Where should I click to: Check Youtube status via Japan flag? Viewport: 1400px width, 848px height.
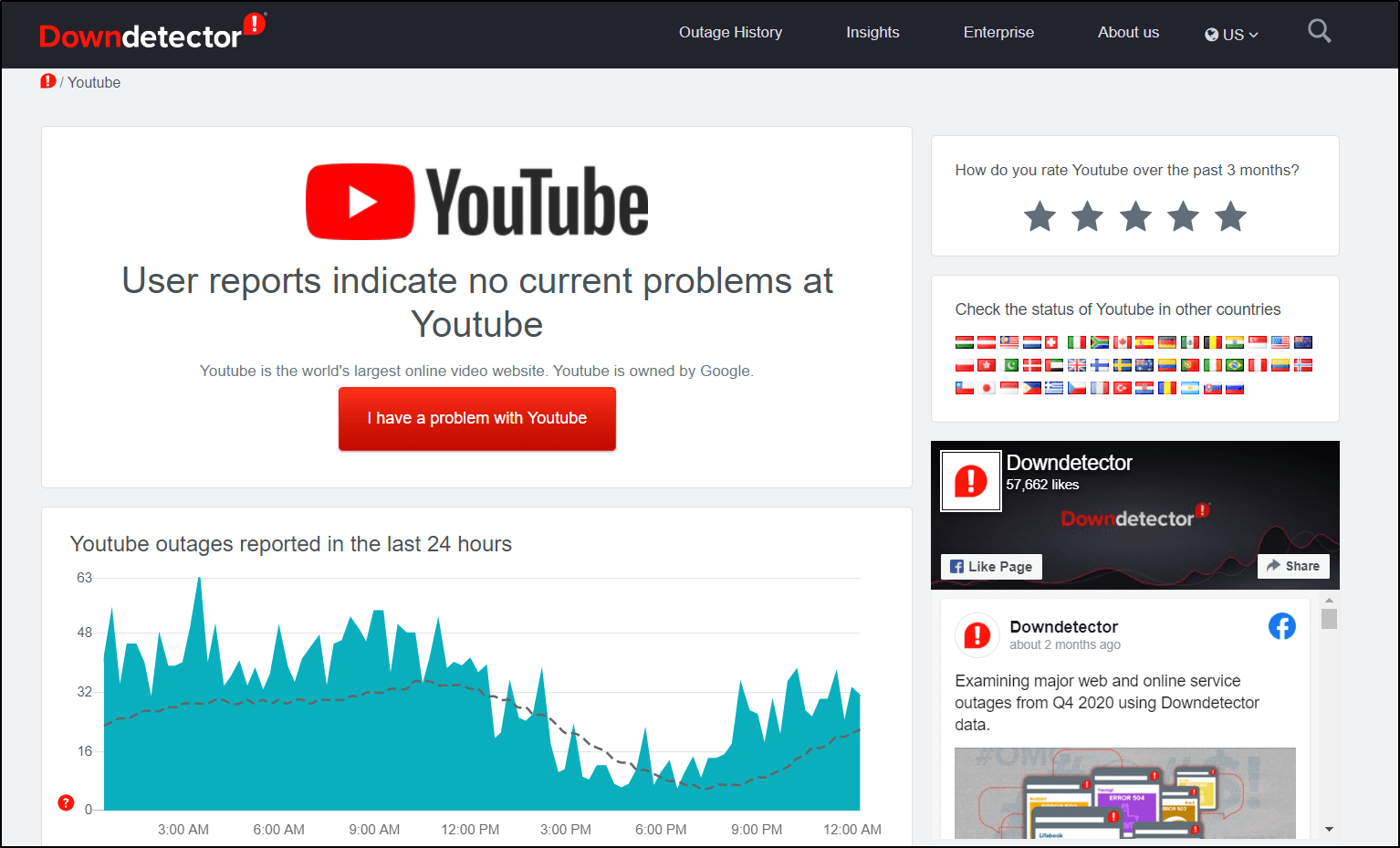(x=987, y=388)
